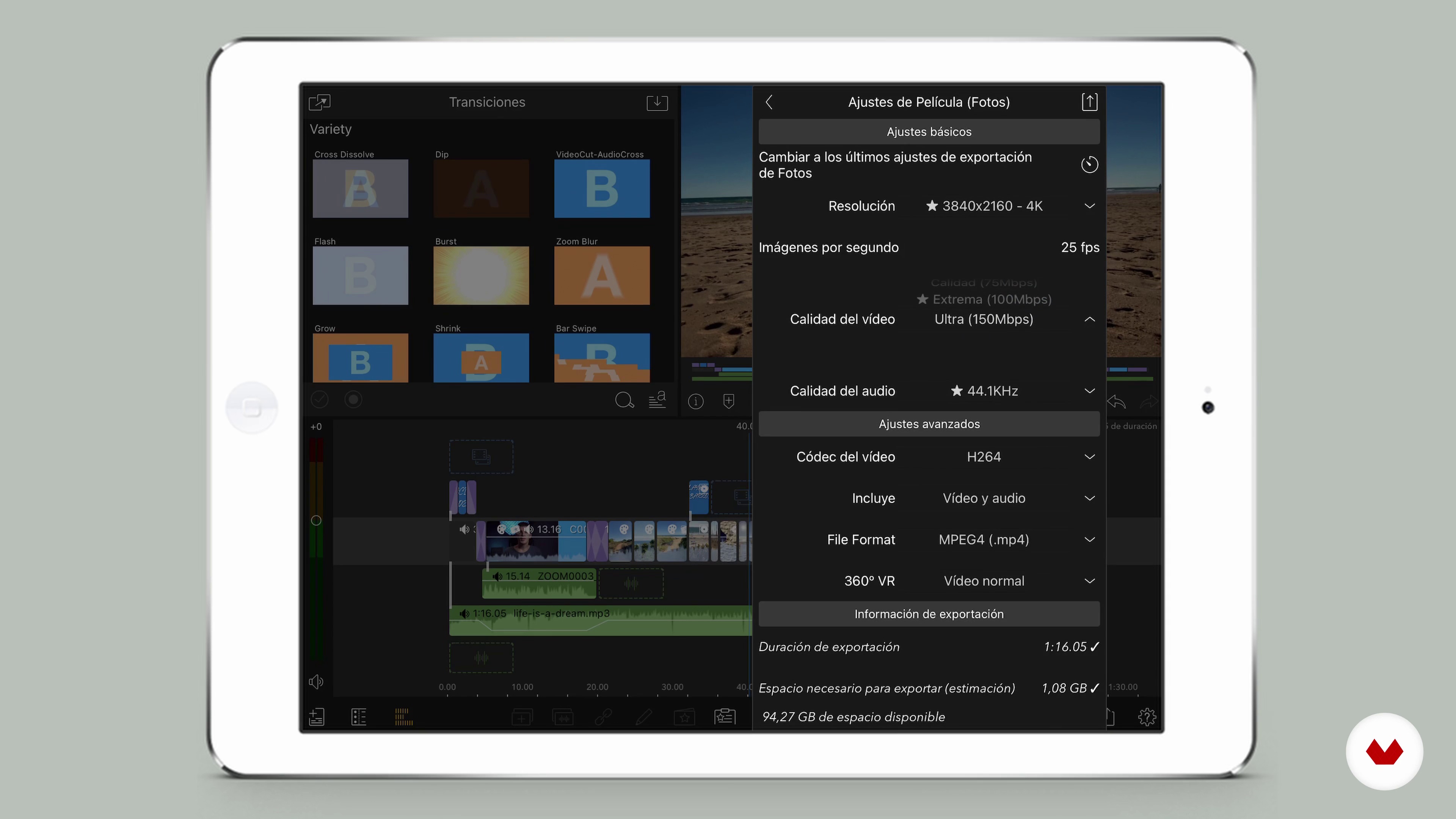Click the 20.00 mark on the timeline ruler
The width and height of the screenshot is (1456, 819).
pos(597,687)
